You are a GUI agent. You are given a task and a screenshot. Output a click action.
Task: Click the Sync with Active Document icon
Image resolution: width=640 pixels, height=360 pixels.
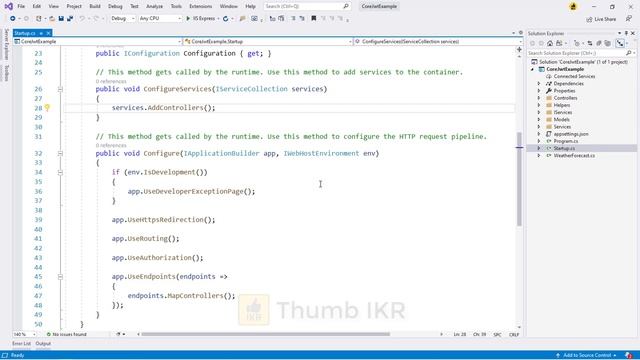(590, 43)
